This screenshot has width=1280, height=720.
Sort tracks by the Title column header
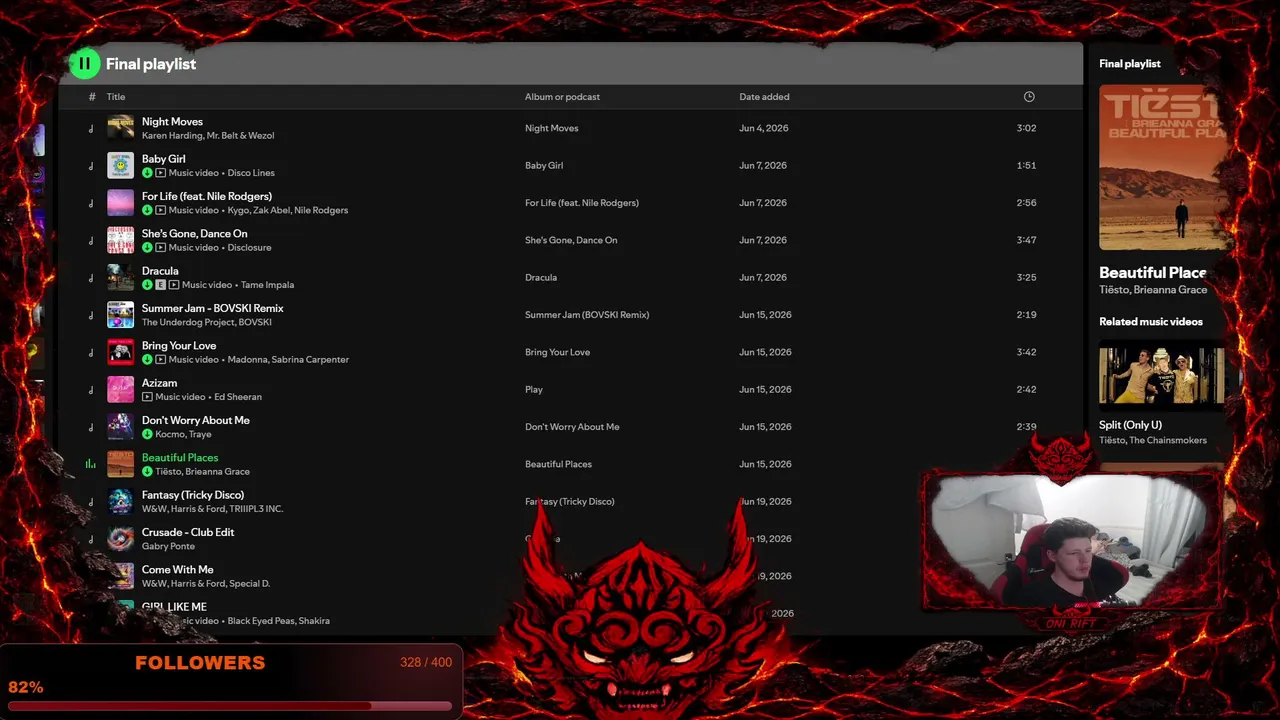[116, 97]
